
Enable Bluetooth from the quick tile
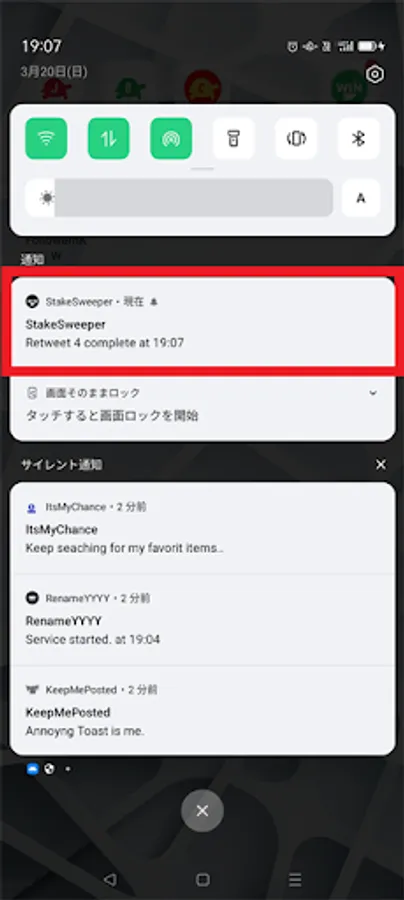(x=359, y=138)
